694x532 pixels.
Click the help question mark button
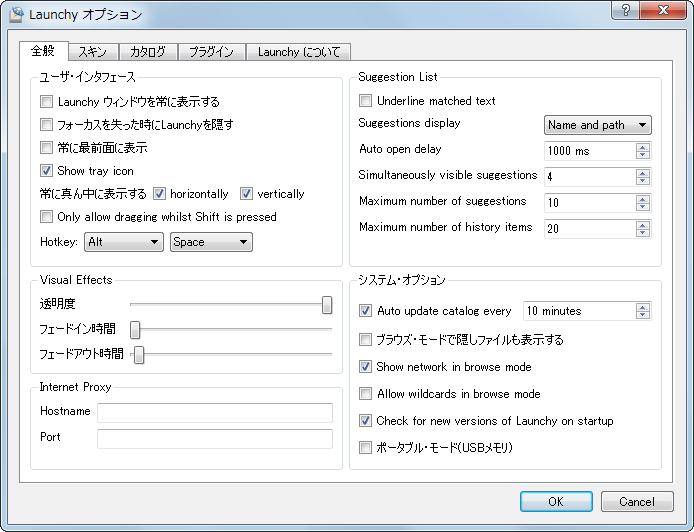tap(625, 10)
